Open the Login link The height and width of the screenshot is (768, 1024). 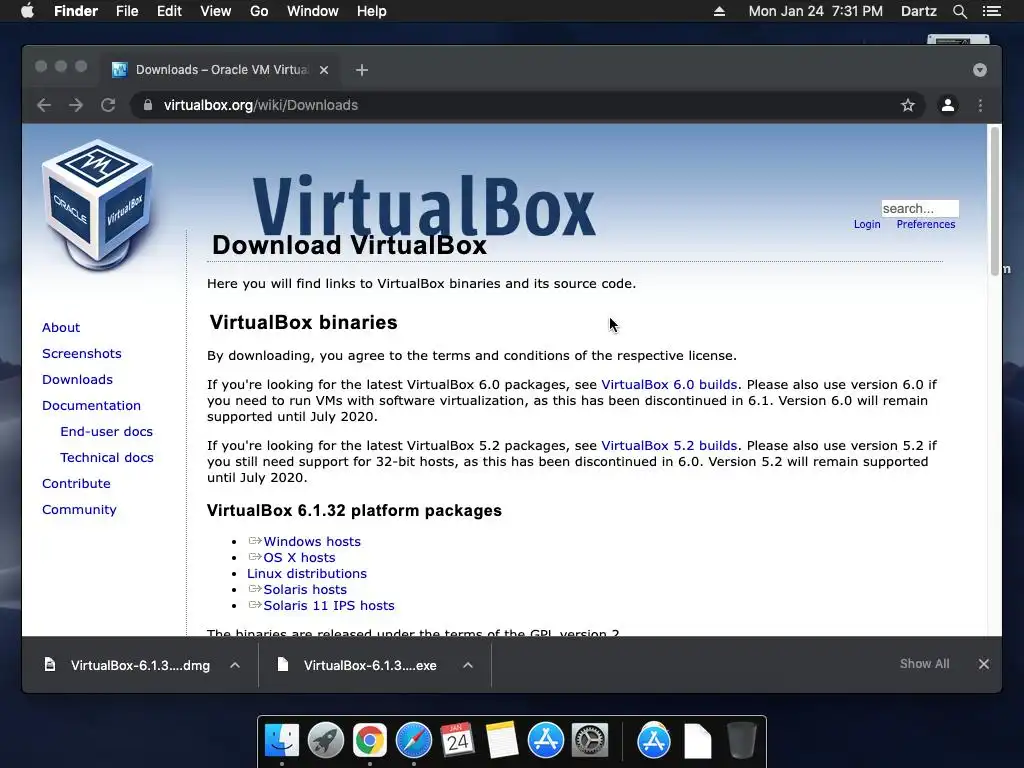867,225
